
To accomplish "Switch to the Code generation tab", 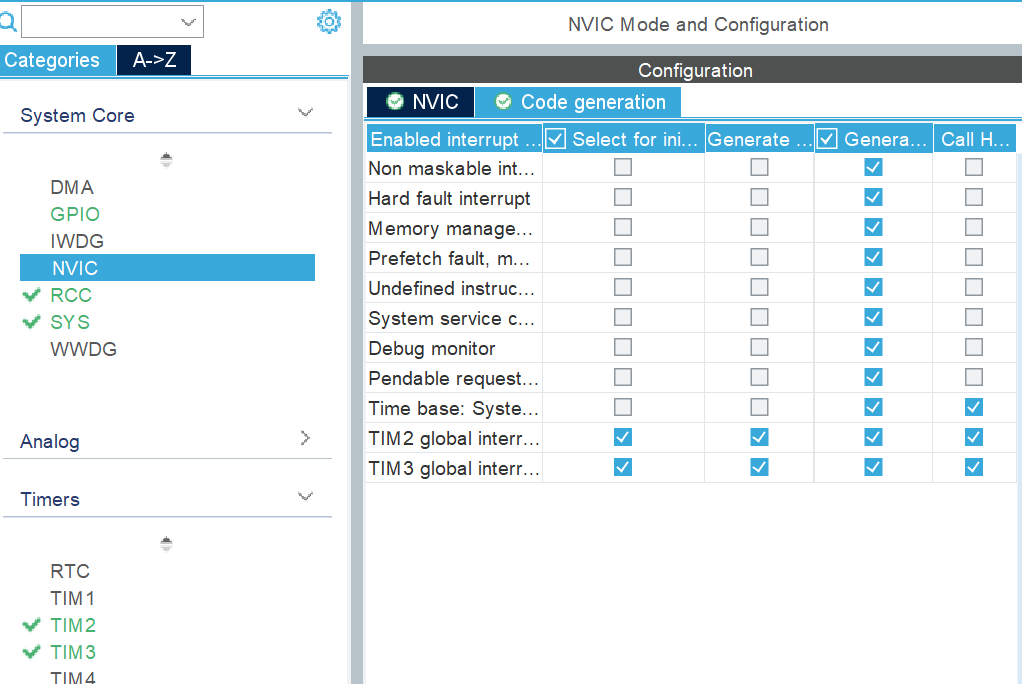I will pyautogui.click(x=578, y=102).
